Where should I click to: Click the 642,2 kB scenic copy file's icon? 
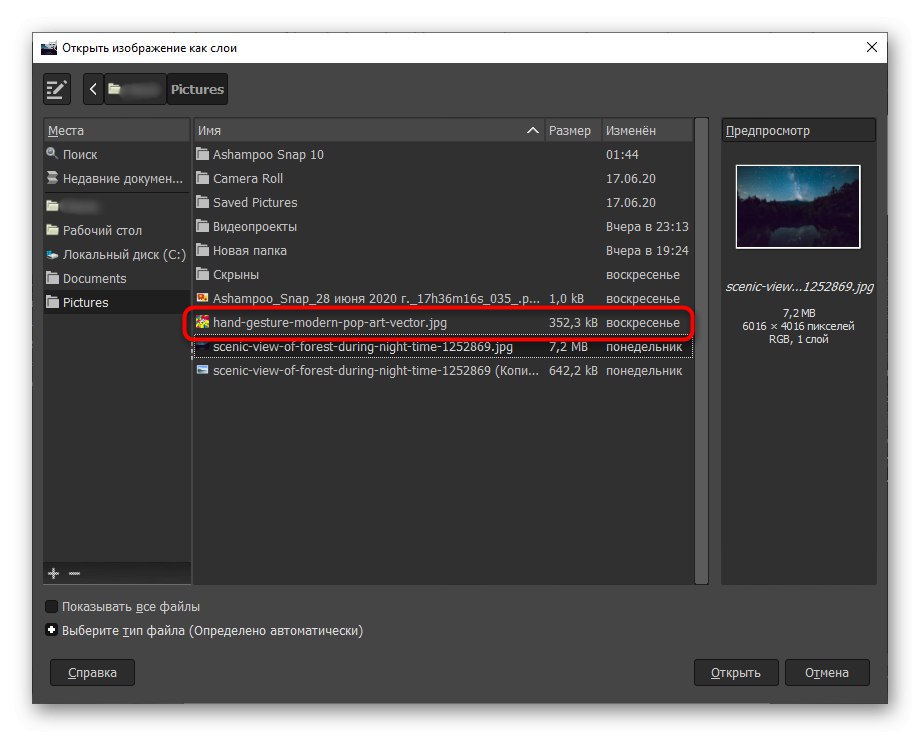tap(202, 370)
